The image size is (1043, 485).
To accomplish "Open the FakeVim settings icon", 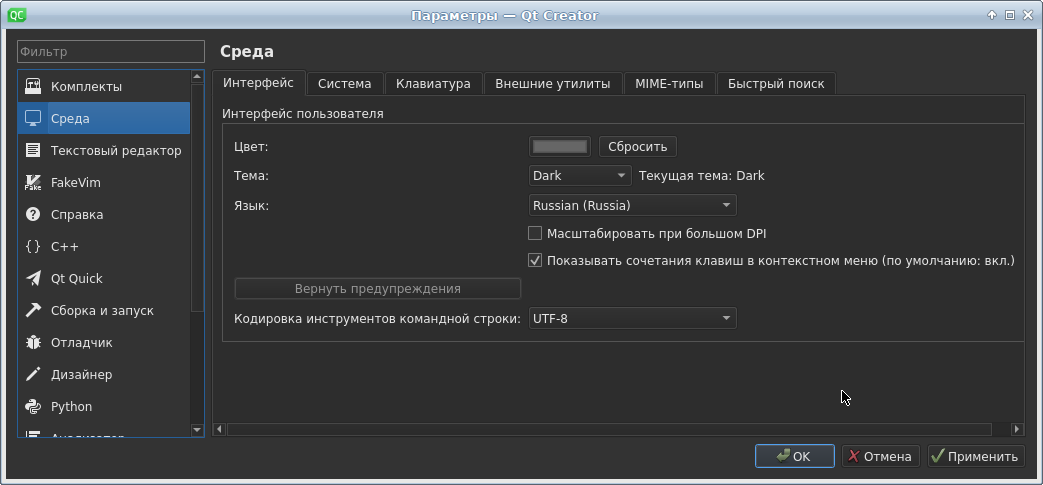I will click(x=33, y=183).
